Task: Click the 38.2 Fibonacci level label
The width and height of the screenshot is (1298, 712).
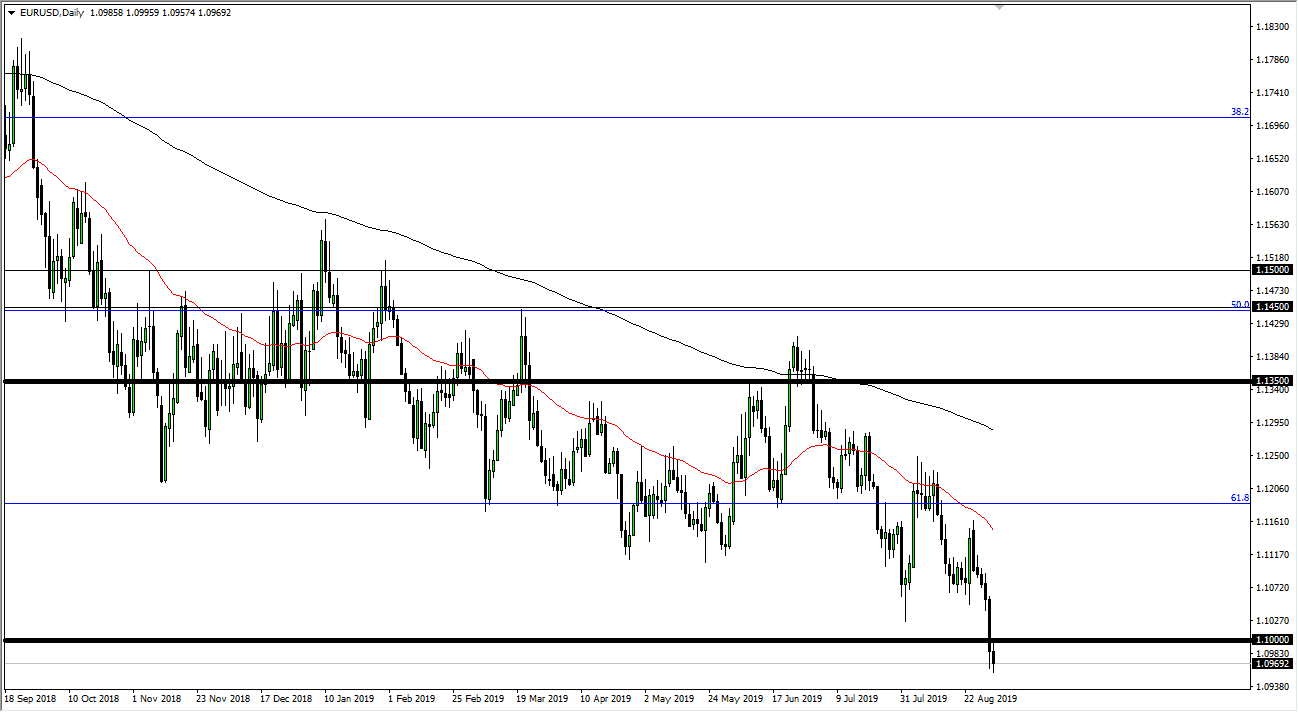Action: (1238, 112)
